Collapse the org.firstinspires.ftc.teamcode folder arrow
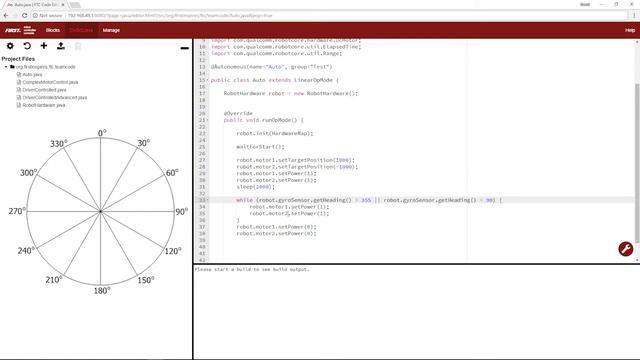The image size is (640, 360). (x=6, y=67)
